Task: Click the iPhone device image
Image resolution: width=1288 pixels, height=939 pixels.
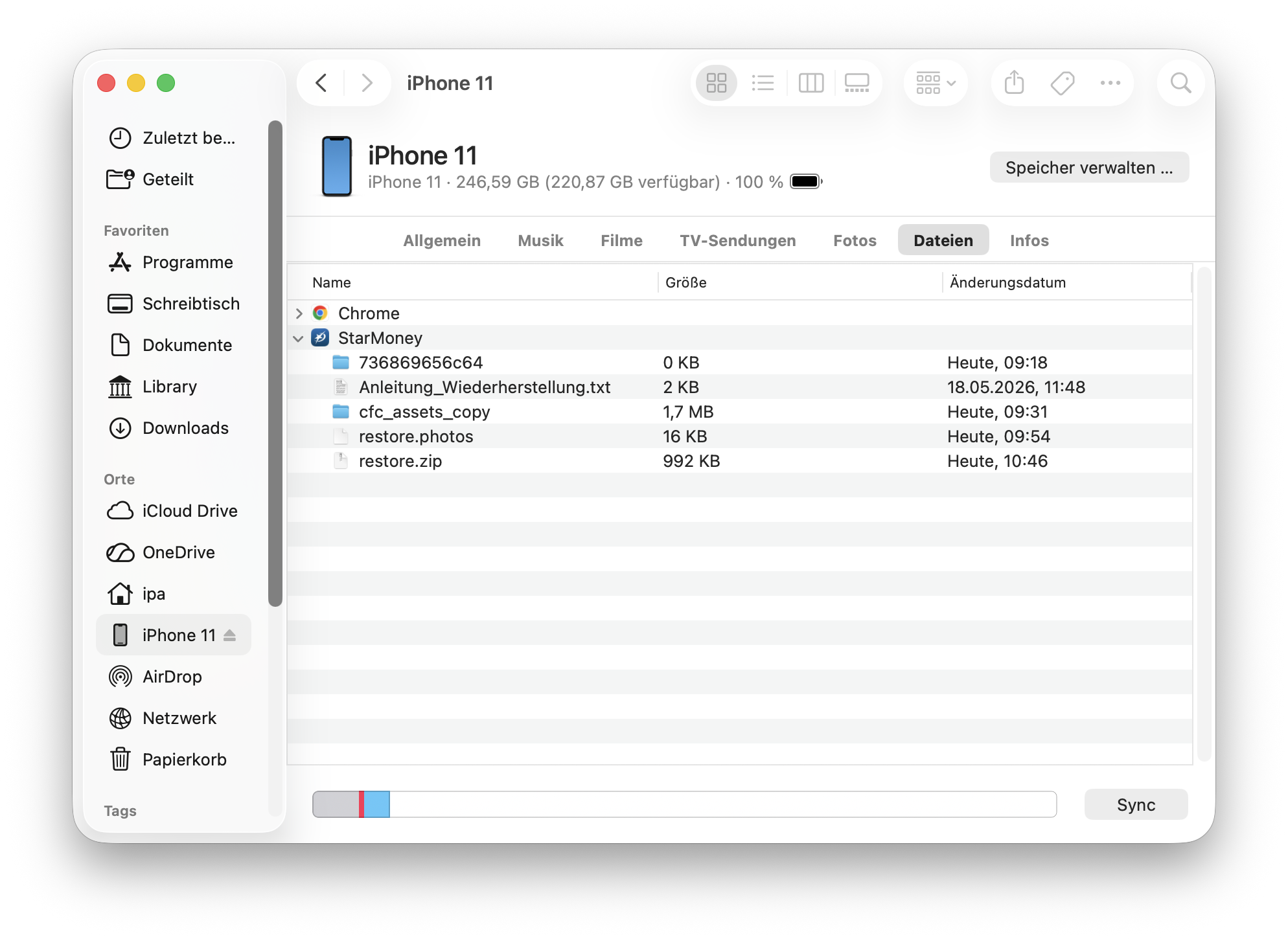Action: 337,166
